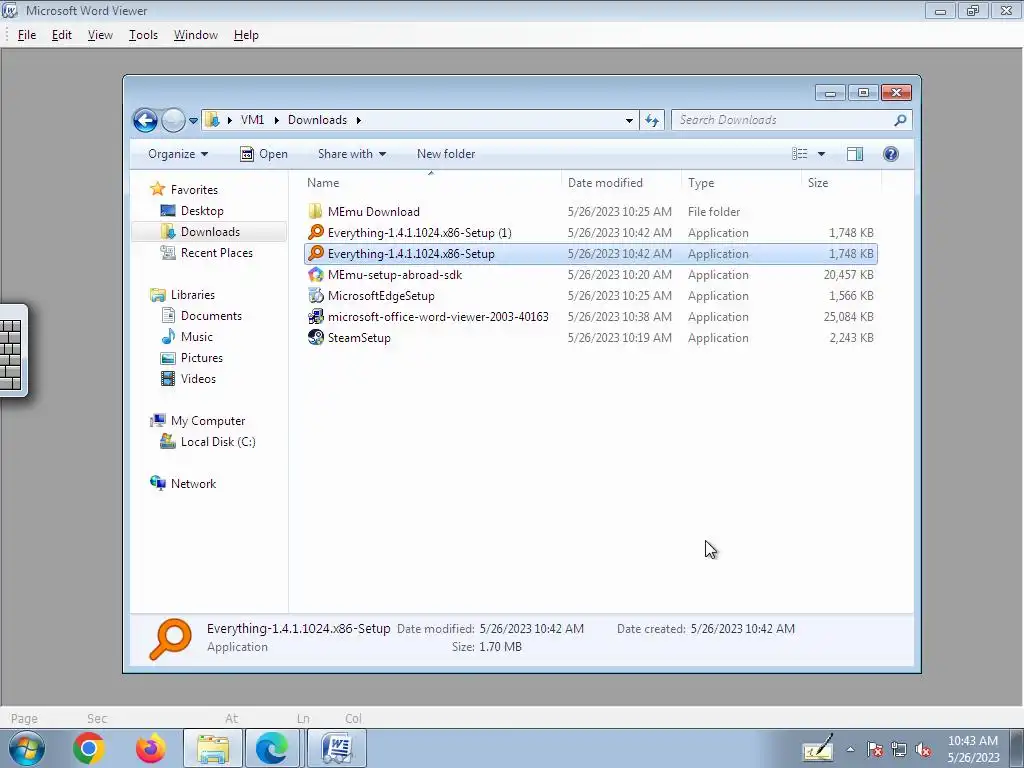This screenshot has width=1024, height=768.
Task: Click the Forward navigation arrow in Explorer
Action: point(173,120)
